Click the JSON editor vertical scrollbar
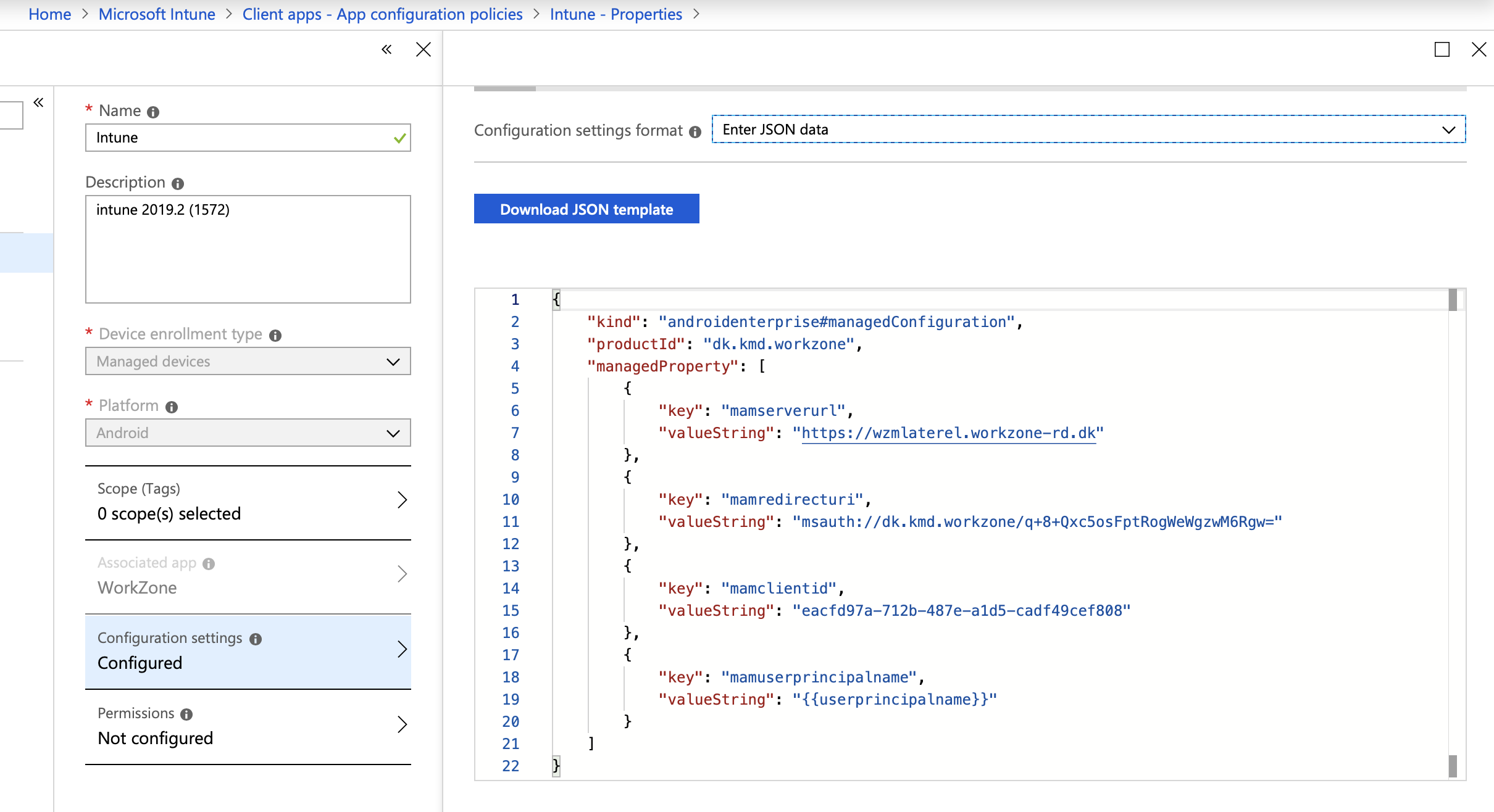The width and height of the screenshot is (1494, 812). click(x=1453, y=534)
